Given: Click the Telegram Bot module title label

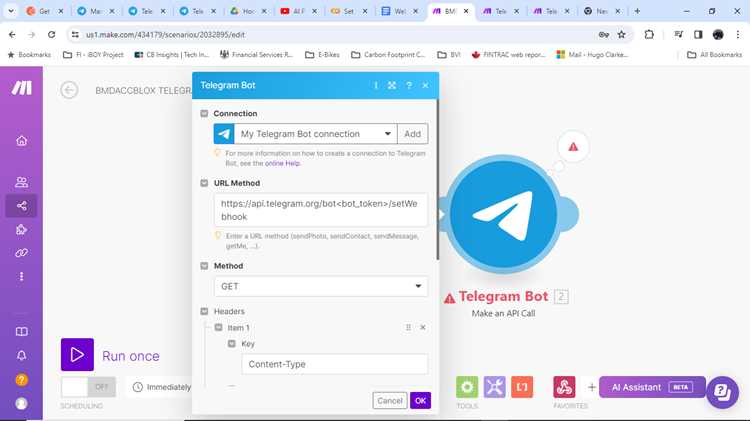Looking at the screenshot, I should (x=503, y=297).
